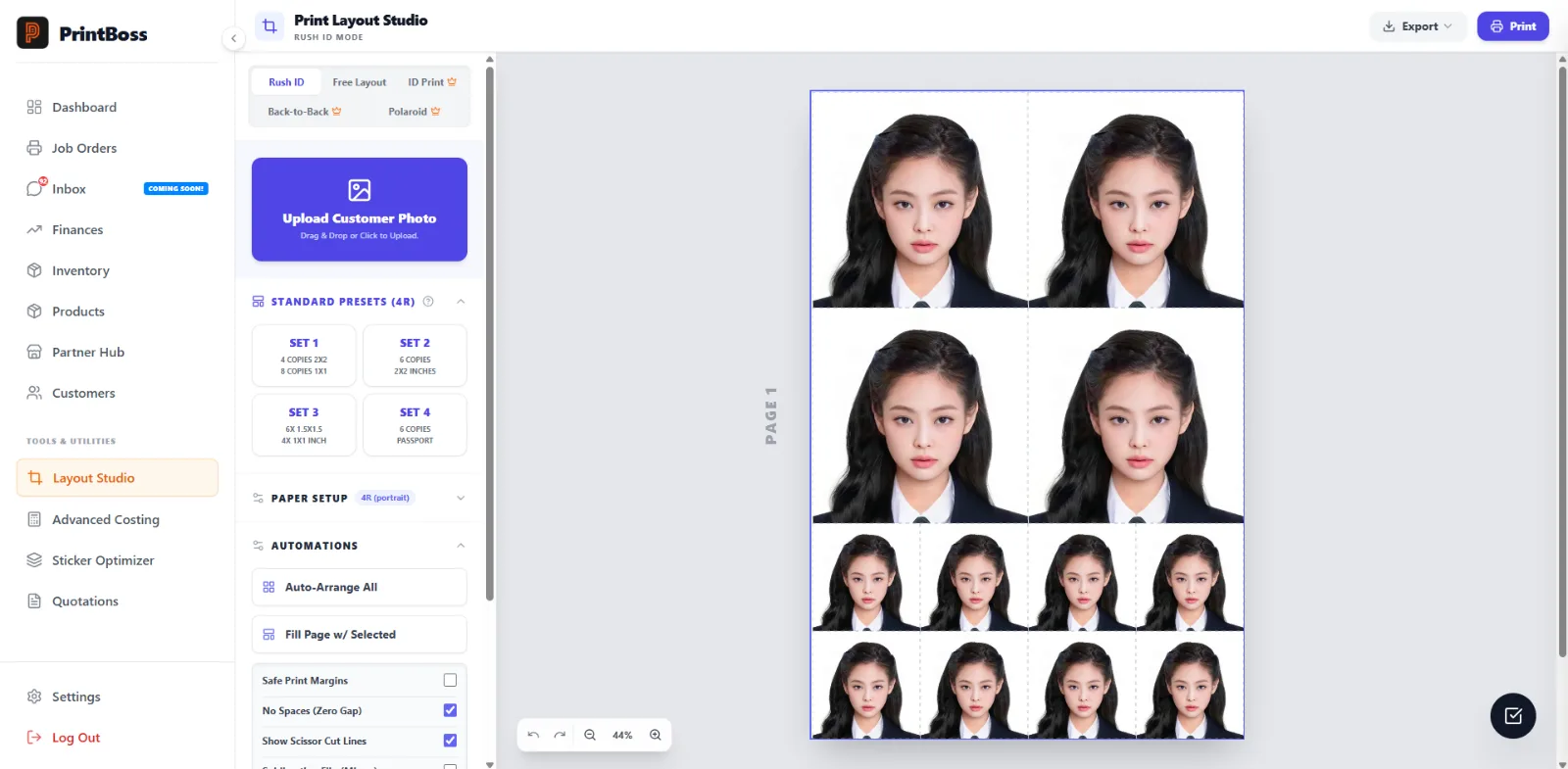The height and width of the screenshot is (769, 1568).
Task: Click the Partner Hub store icon
Action: tap(34, 352)
